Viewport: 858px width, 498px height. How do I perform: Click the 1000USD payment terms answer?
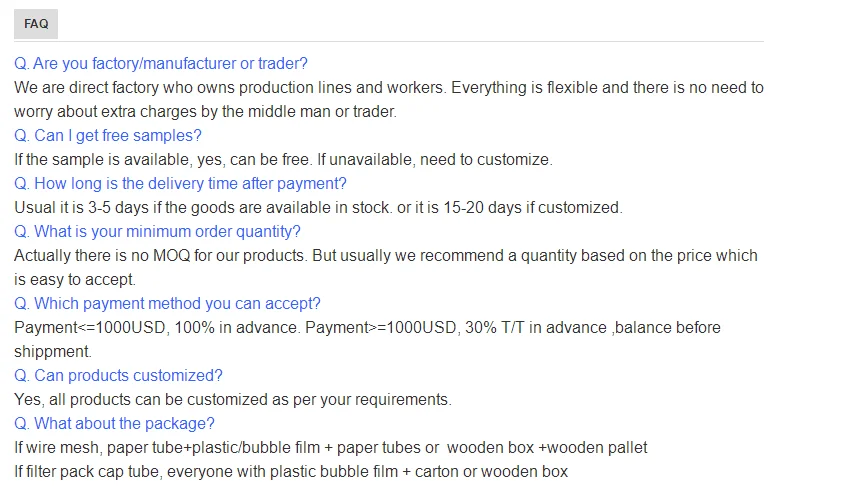tap(367, 339)
